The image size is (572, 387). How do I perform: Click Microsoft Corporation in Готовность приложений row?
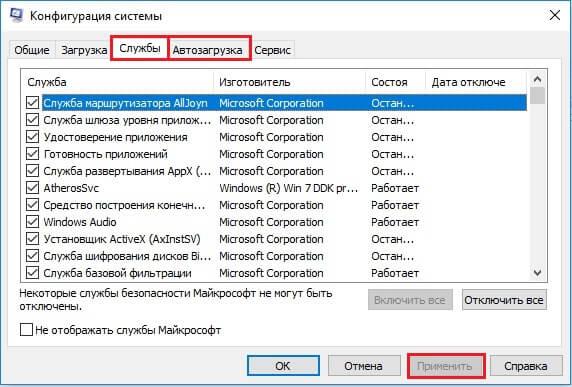(x=271, y=154)
